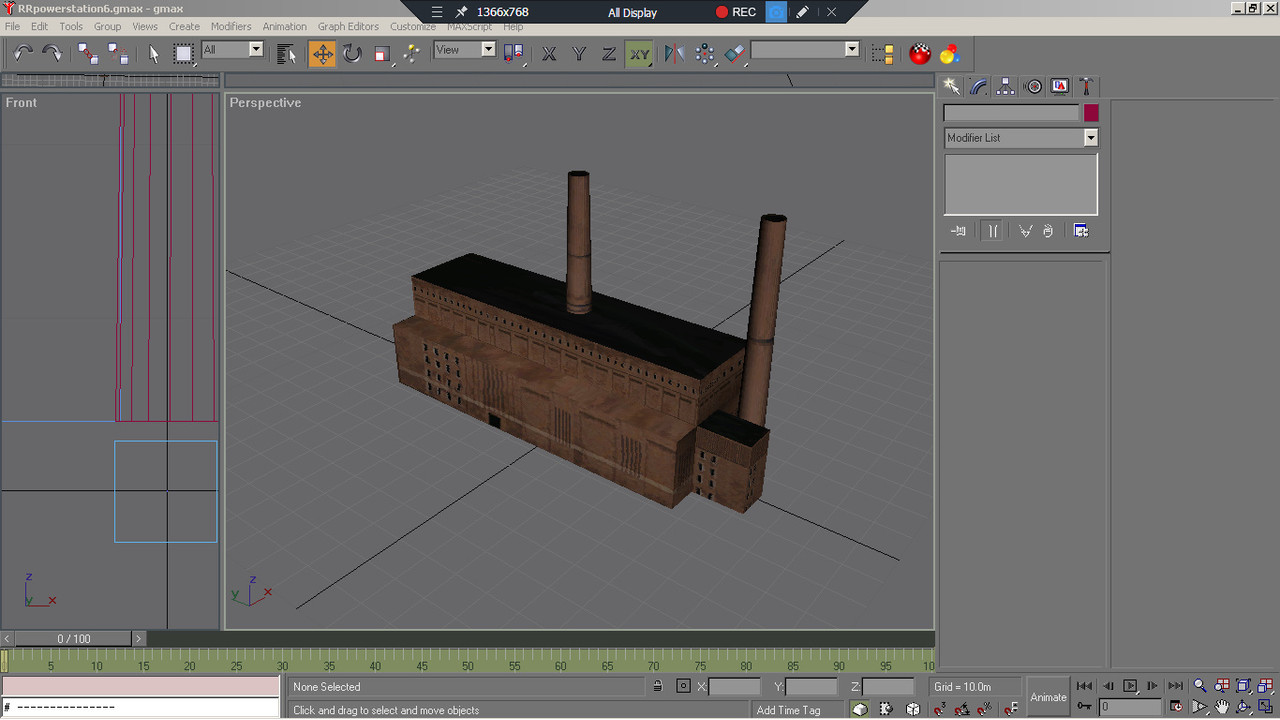Activate the Select and Manipulate tool
Screen dimensions: 1280x720
[411, 53]
